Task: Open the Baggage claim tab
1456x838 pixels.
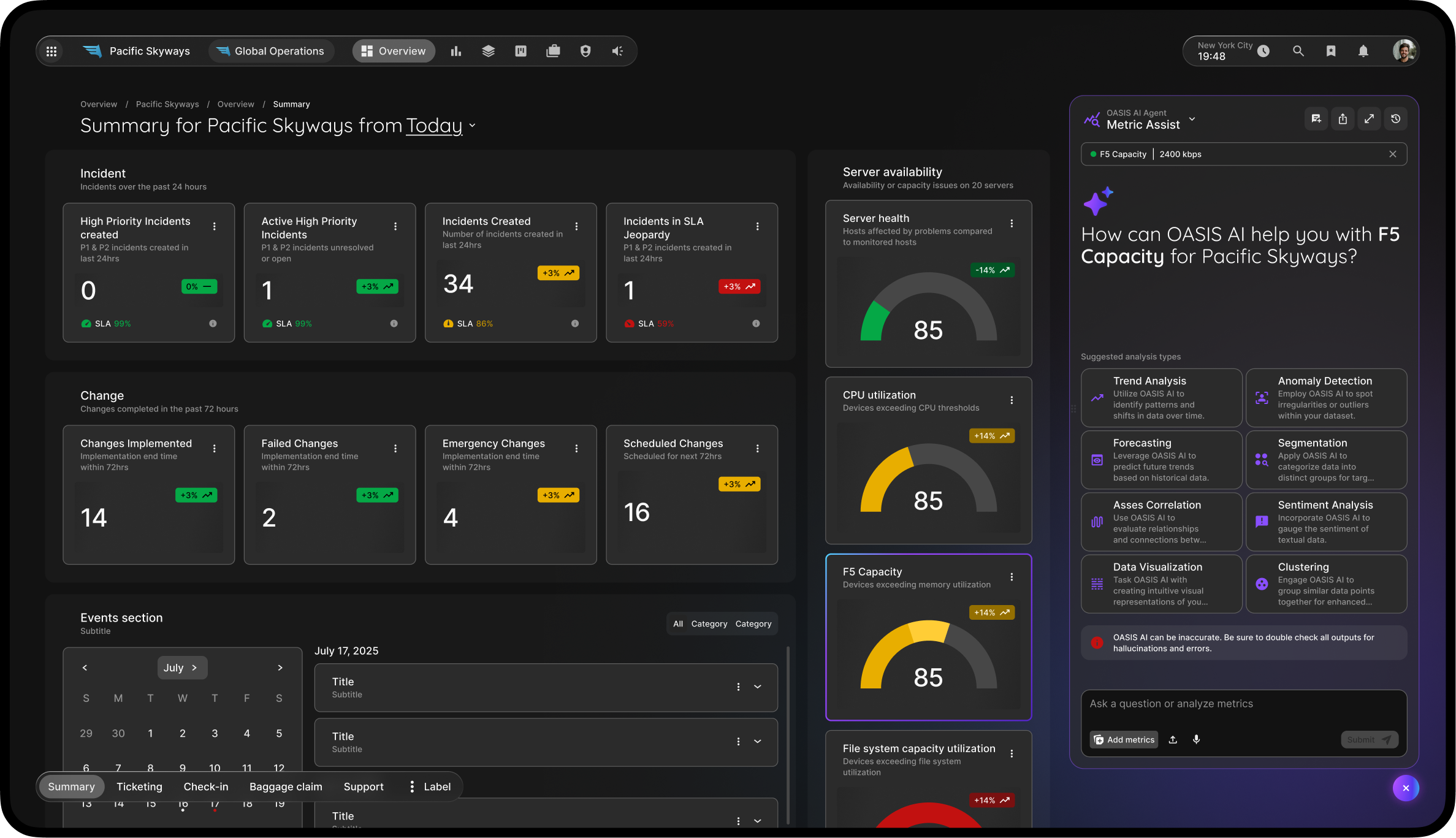Action: tap(286, 787)
